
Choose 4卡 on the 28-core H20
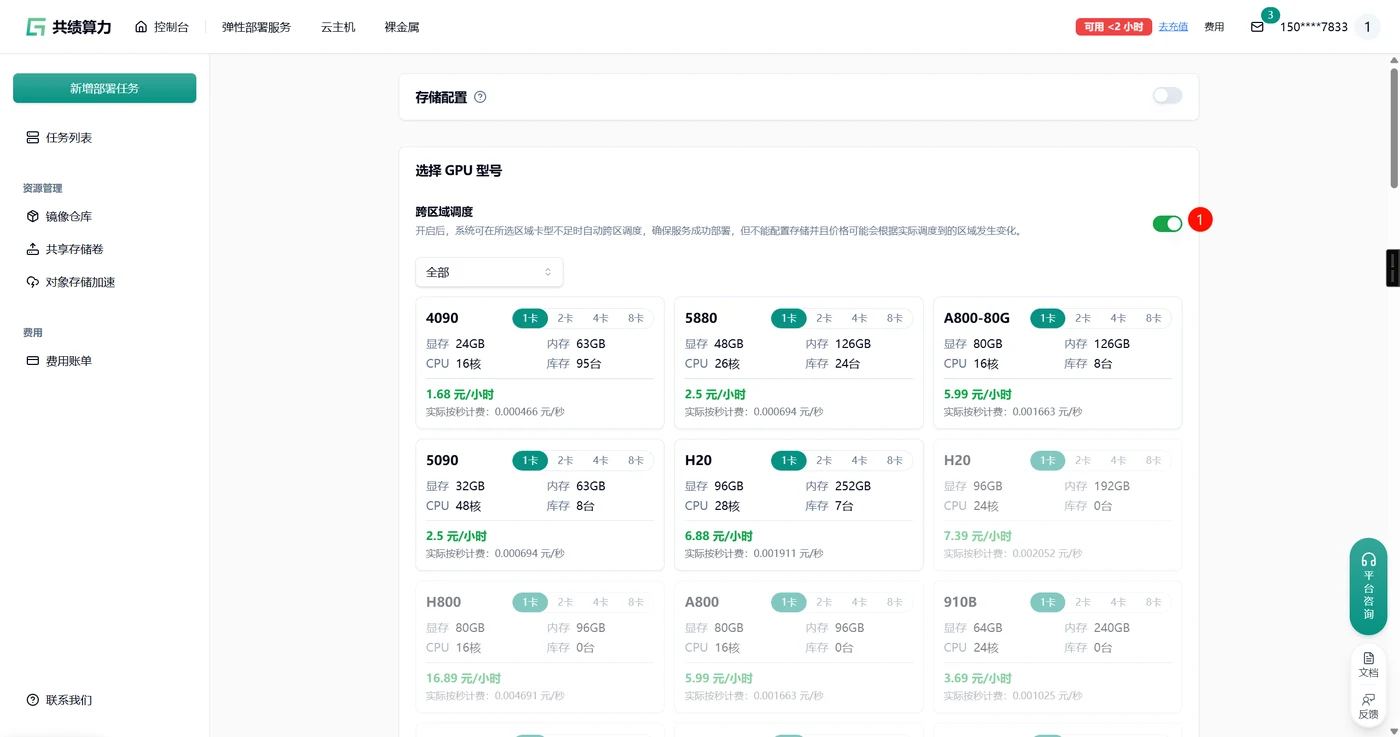pyautogui.click(x=859, y=460)
